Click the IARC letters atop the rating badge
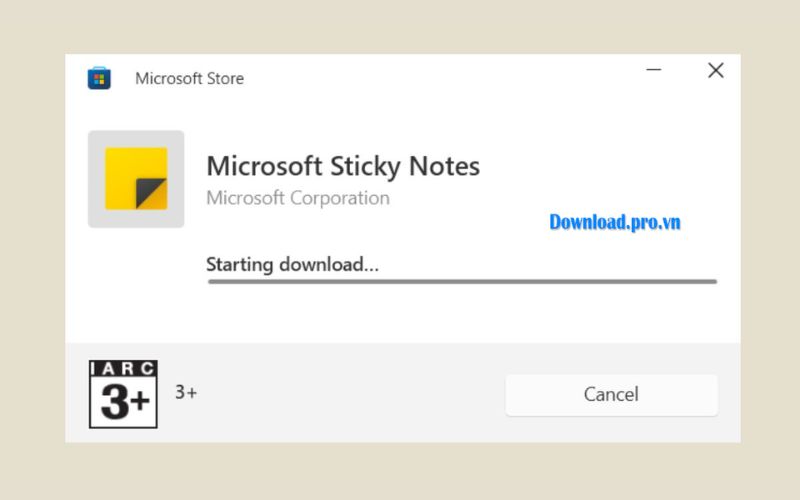This screenshot has height=500, width=800. [x=123, y=369]
